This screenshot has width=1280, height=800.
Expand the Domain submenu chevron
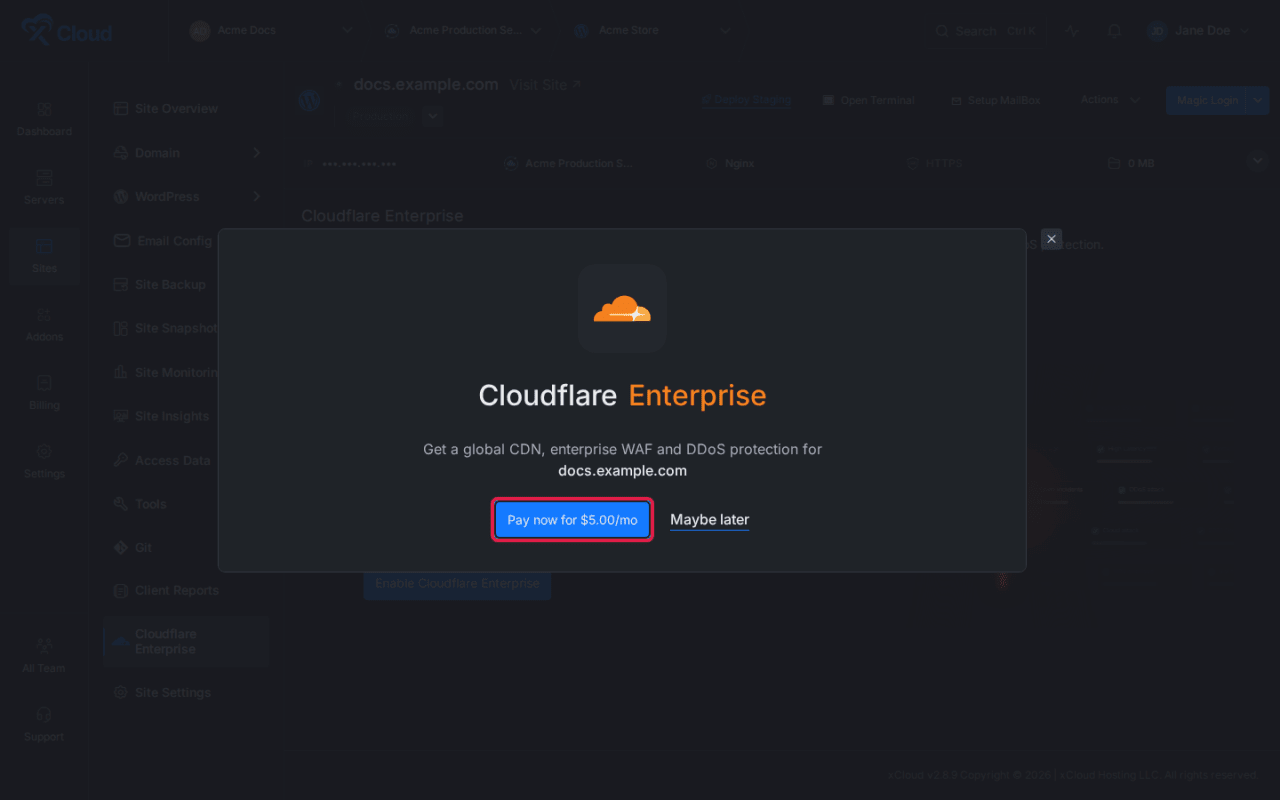click(256, 153)
